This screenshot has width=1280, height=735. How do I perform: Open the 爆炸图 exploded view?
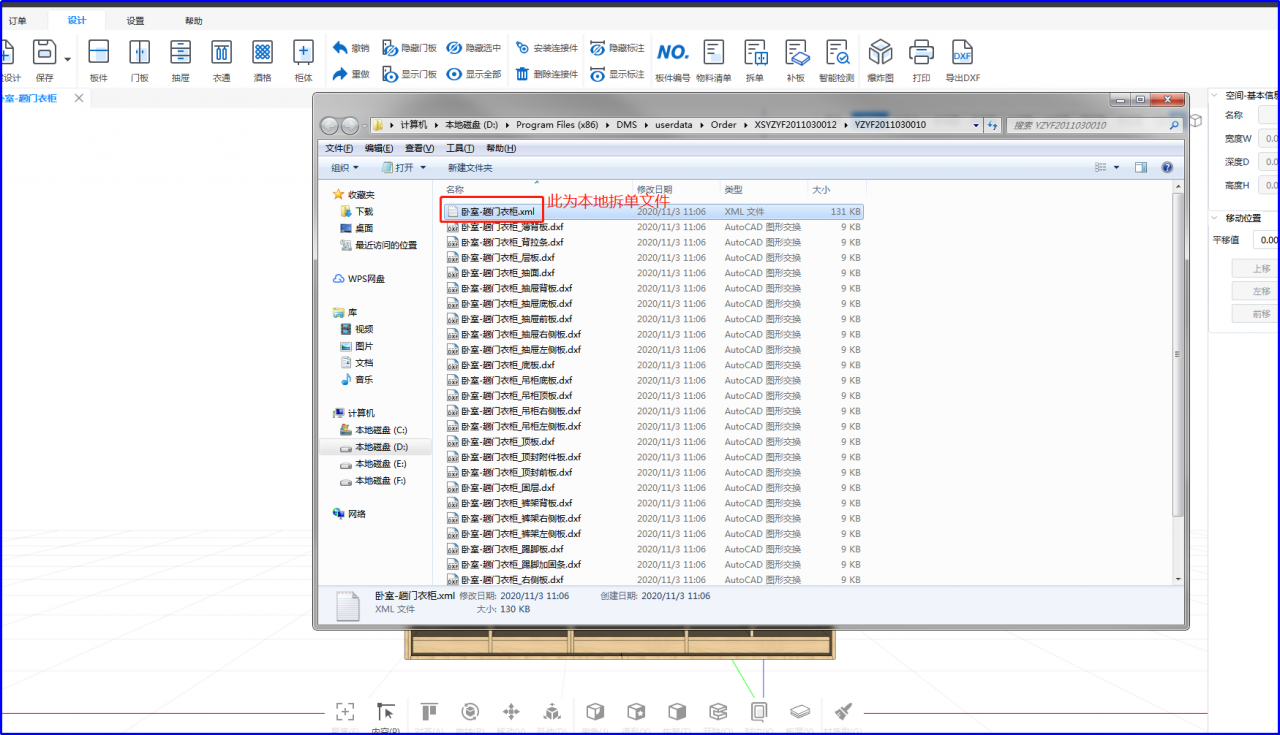click(880, 59)
